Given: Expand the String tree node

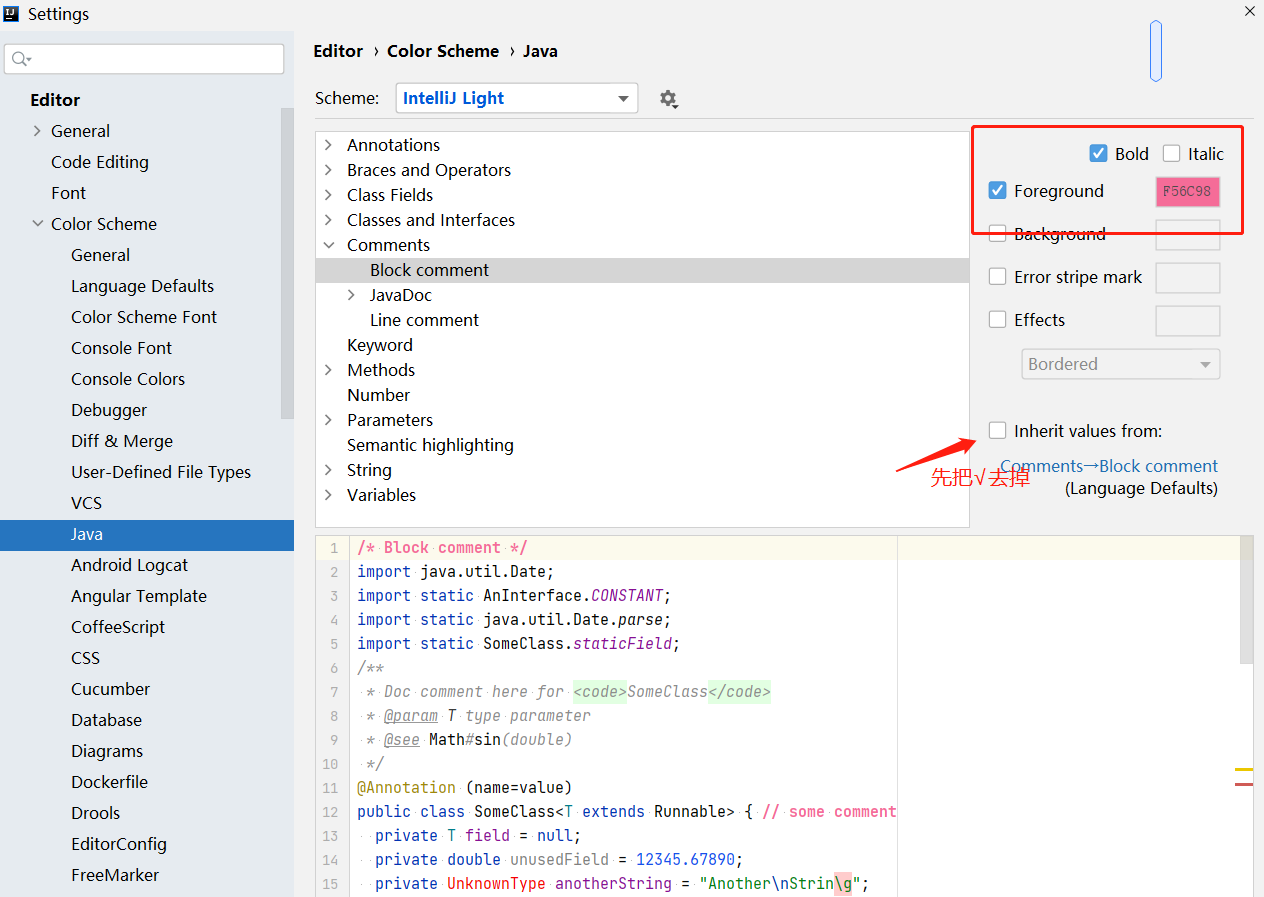Looking at the screenshot, I should (x=328, y=470).
